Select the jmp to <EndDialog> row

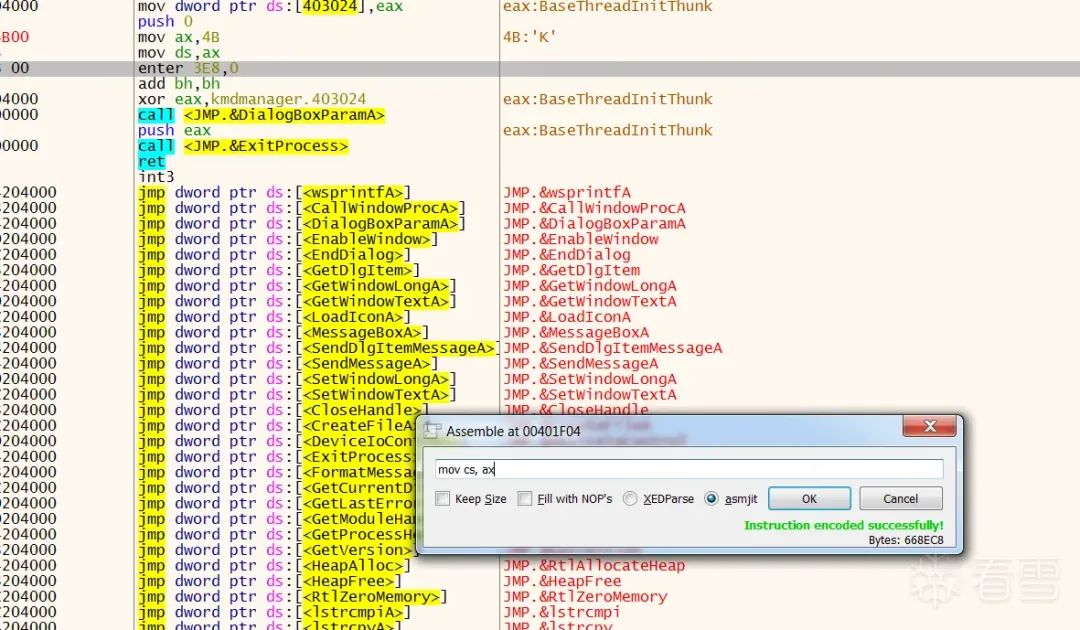274,255
